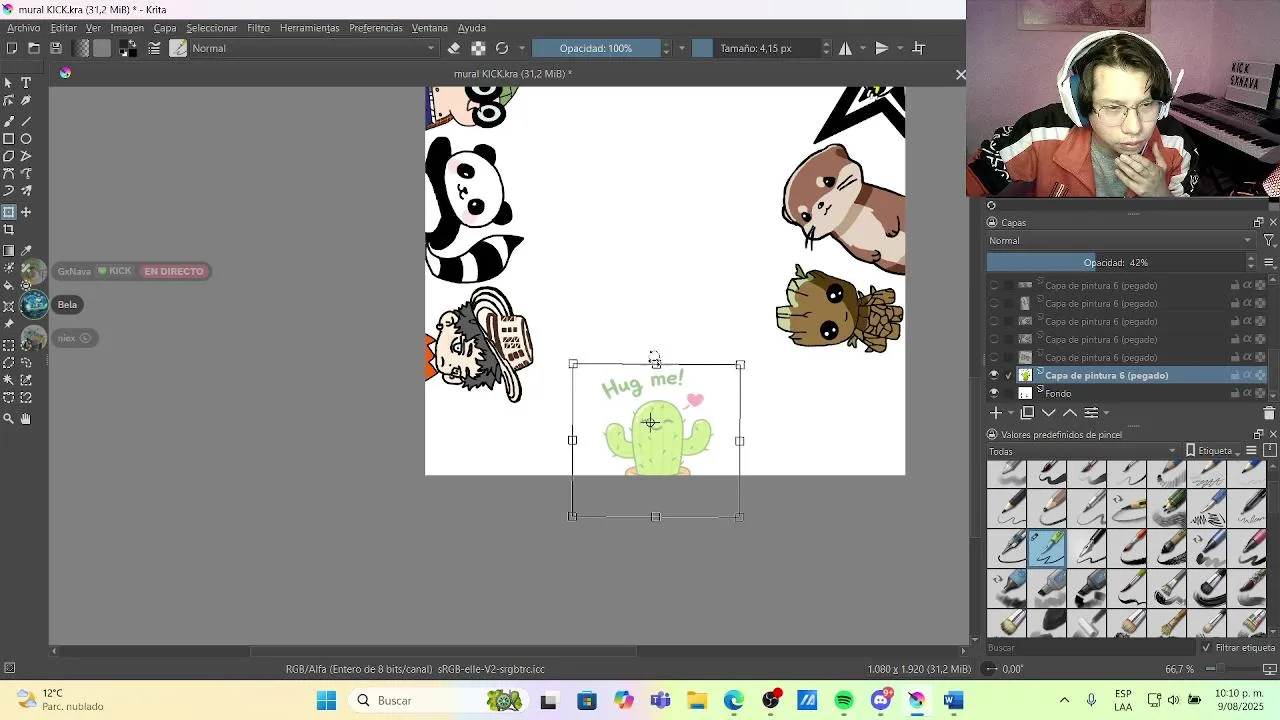Open the brush preset chooser icon
The width and height of the screenshot is (1280, 720).
pyautogui.click(x=178, y=48)
